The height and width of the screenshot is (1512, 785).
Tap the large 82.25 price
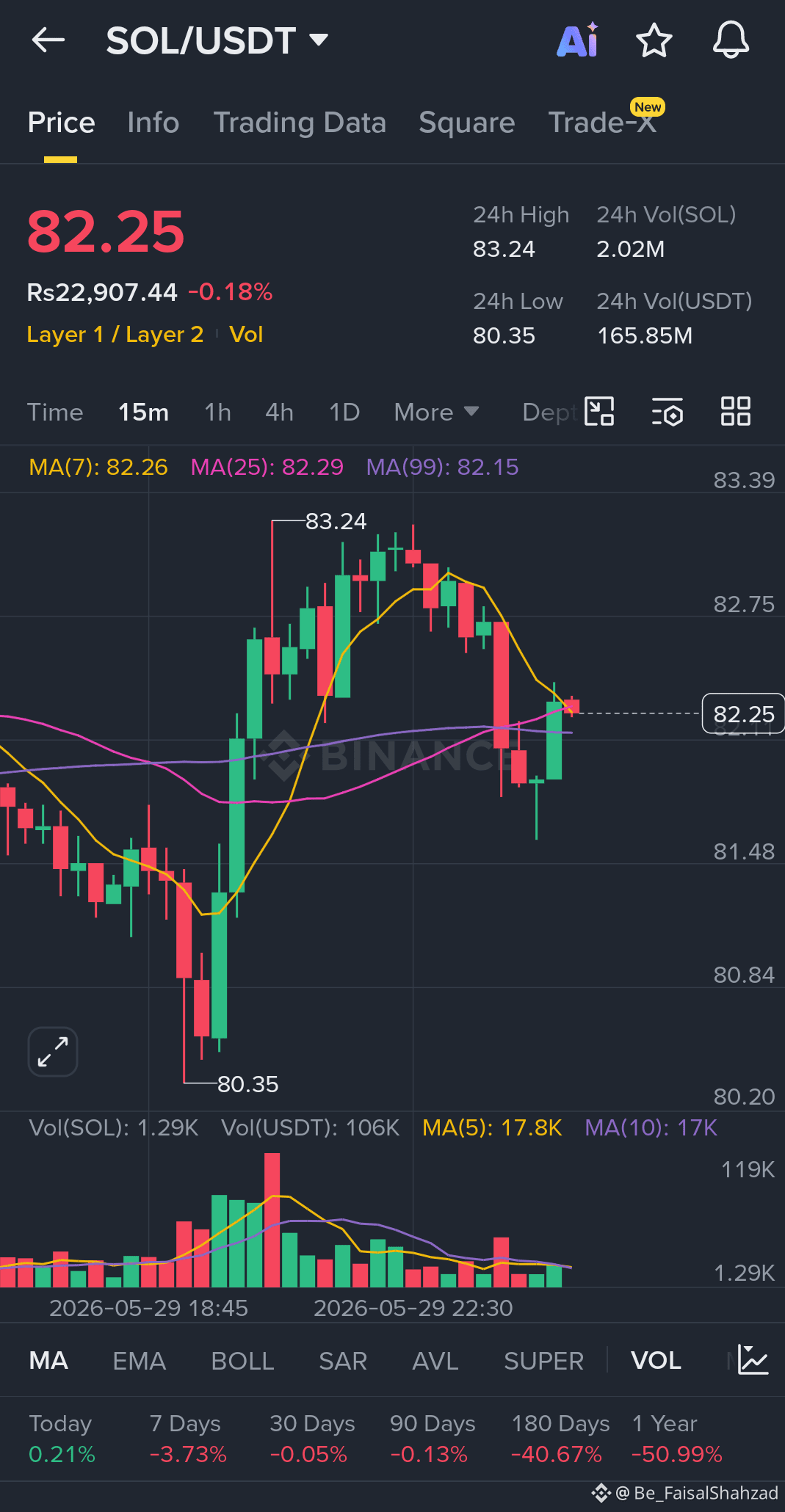tap(106, 231)
